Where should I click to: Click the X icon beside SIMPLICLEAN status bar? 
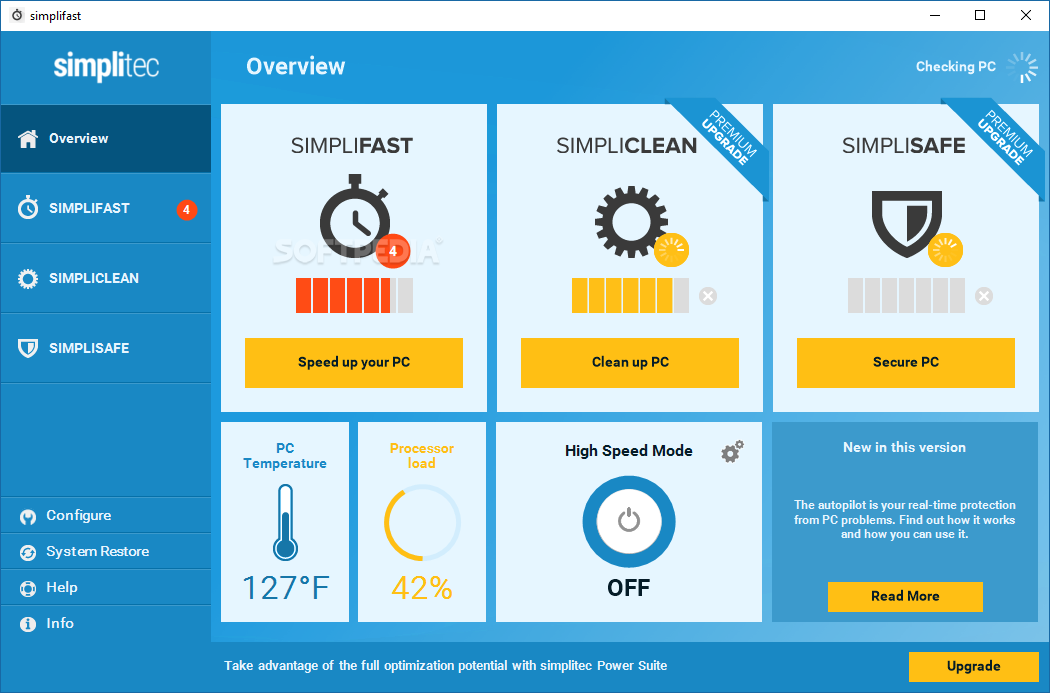pyautogui.click(x=708, y=296)
